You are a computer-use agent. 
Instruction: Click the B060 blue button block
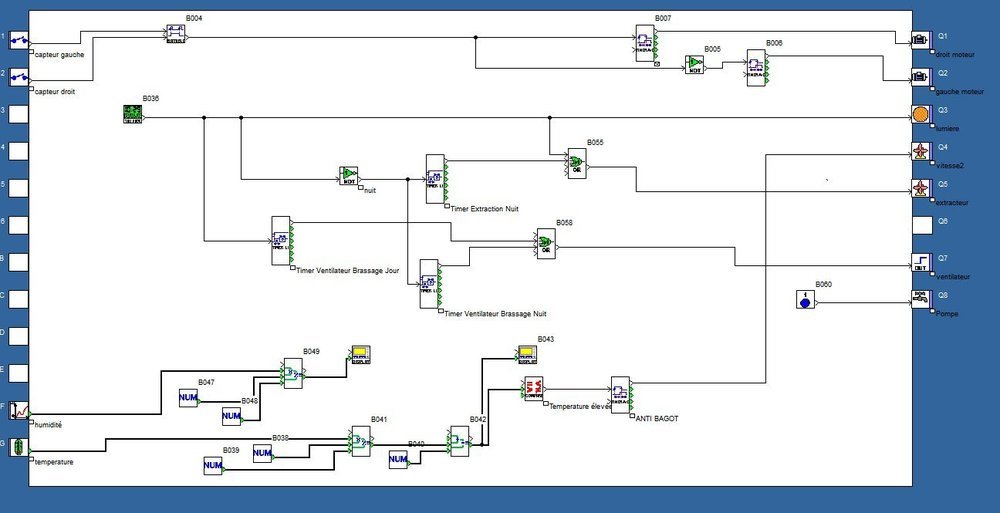click(805, 299)
